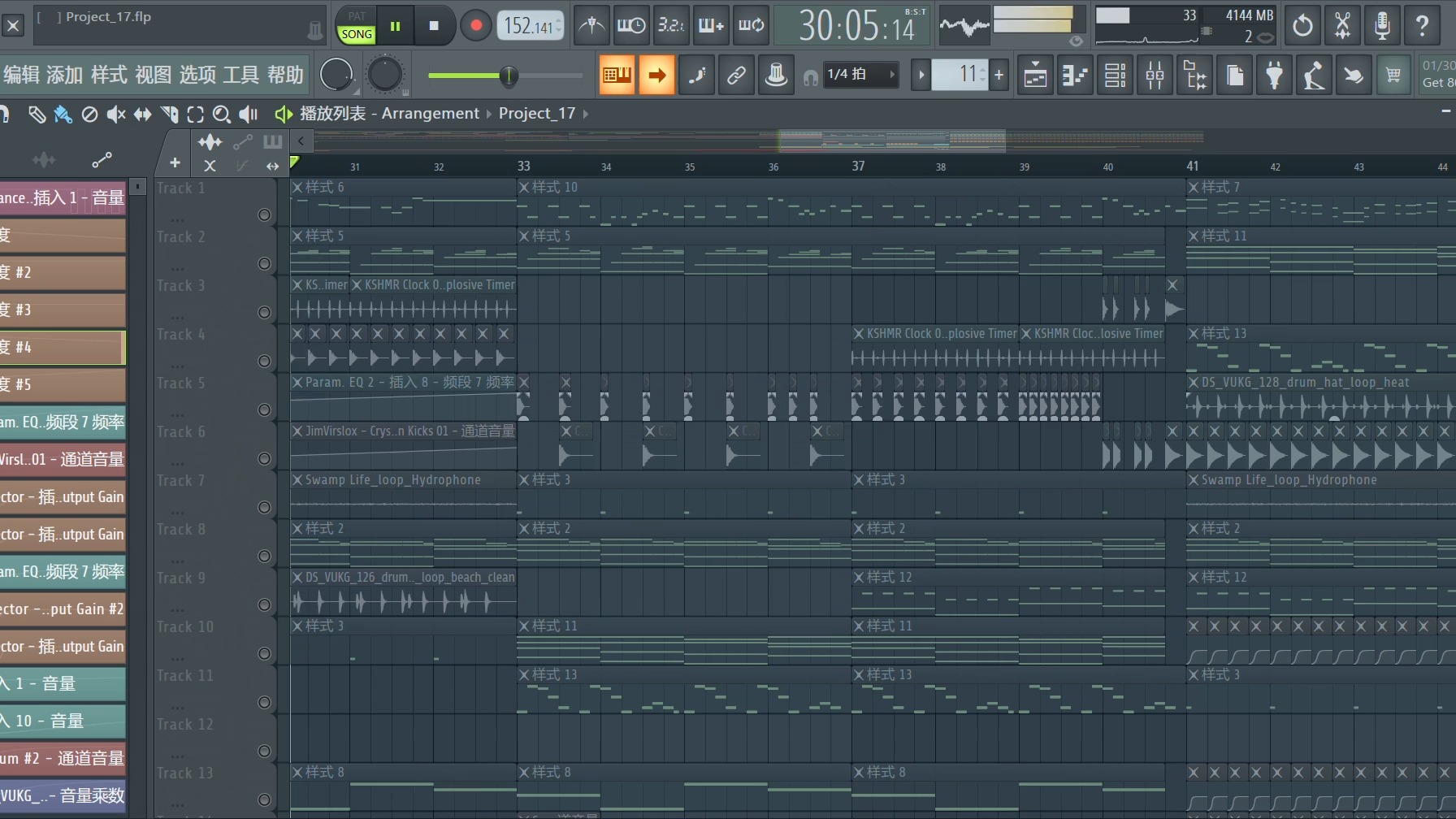Toggle the SONG/PAT mode switch
The height and width of the screenshot is (819, 1456).
[x=356, y=26]
